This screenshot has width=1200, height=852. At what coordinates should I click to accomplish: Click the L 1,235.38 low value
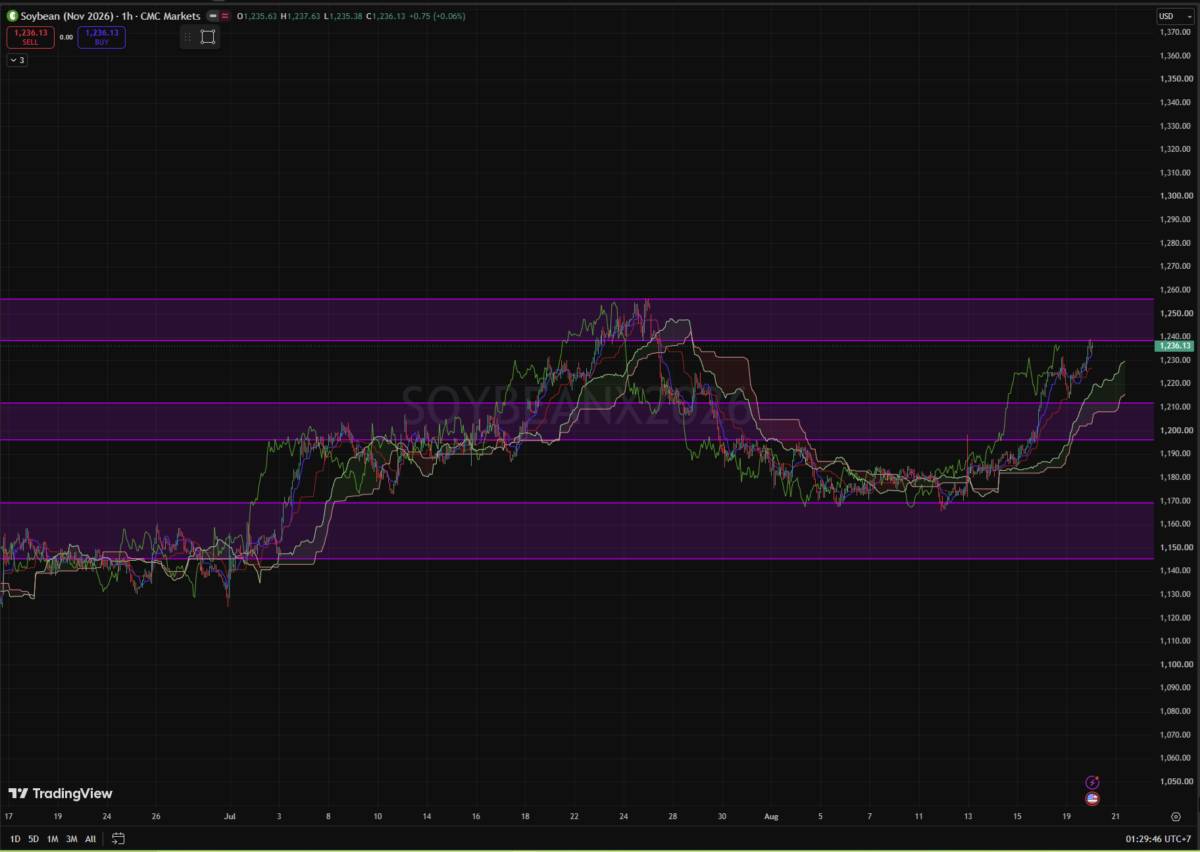pyautogui.click(x=341, y=16)
